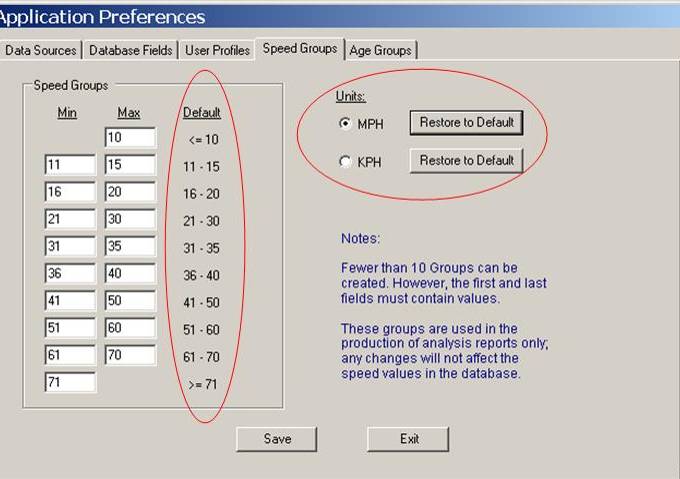Click the Min field containing 11
Image resolution: width=680 pixels, height=479 pixels.
pyautogui.click(x=70, y=165)
